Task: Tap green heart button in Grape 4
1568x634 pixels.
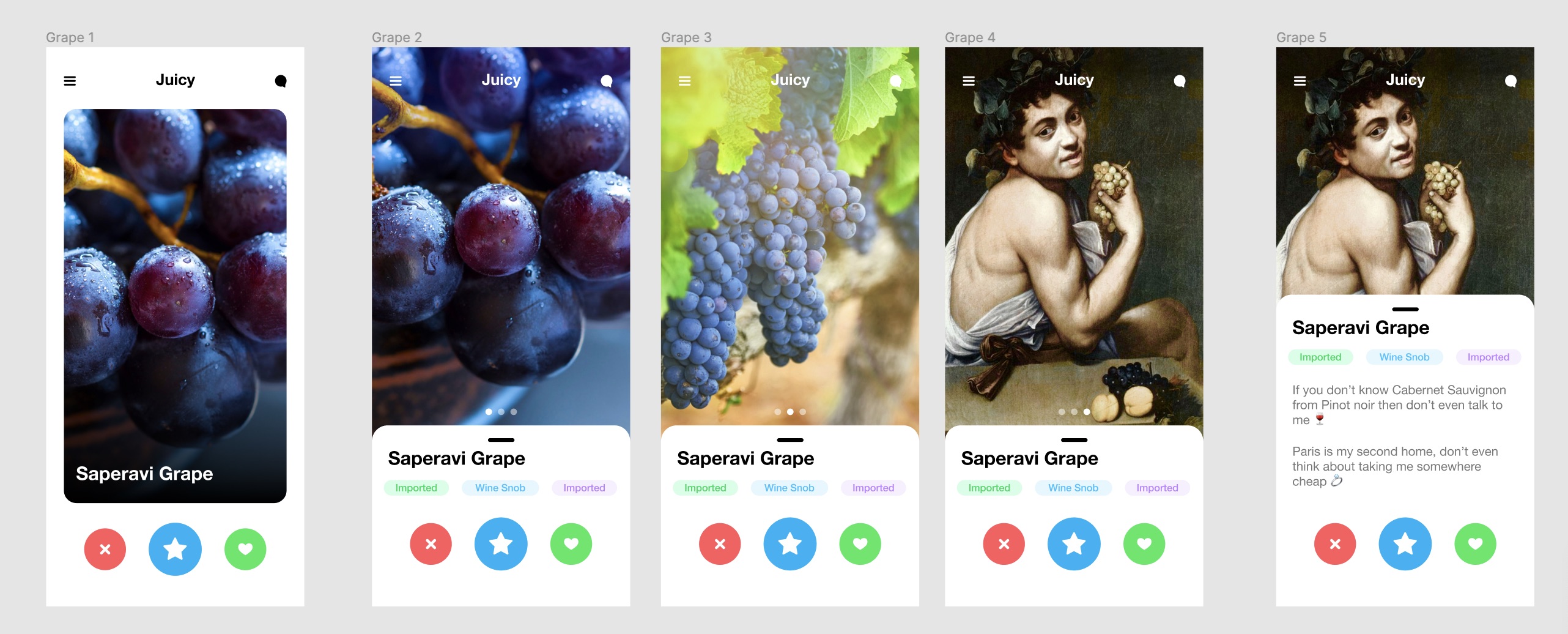Action: click(x=1144, y=543)
